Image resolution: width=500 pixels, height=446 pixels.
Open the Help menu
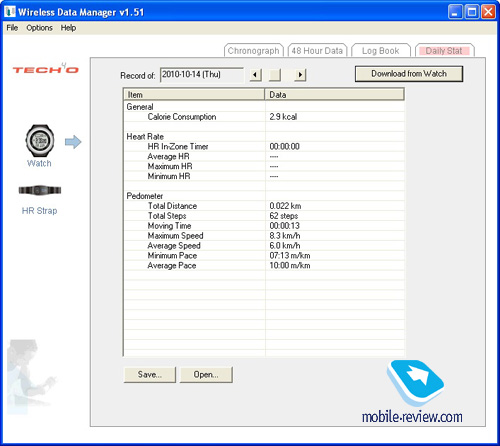tap(68, 28)
